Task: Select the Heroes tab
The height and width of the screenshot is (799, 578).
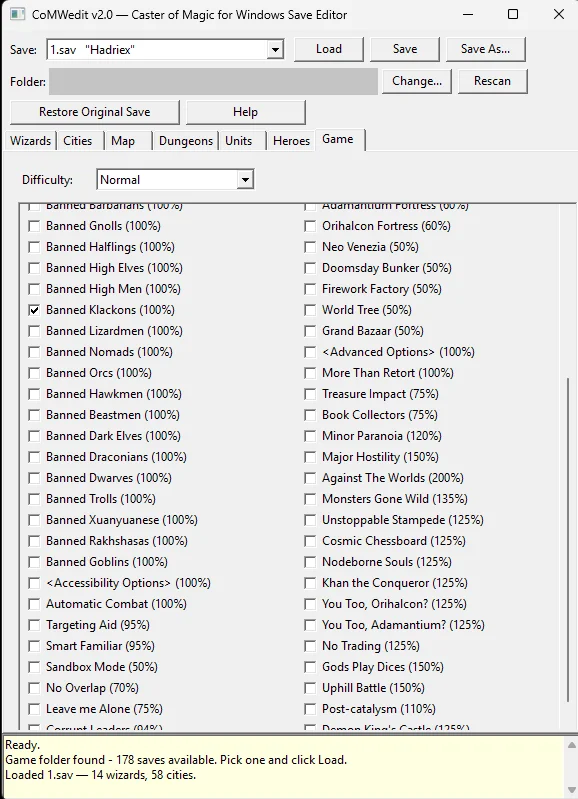Action: coord(291,141)
